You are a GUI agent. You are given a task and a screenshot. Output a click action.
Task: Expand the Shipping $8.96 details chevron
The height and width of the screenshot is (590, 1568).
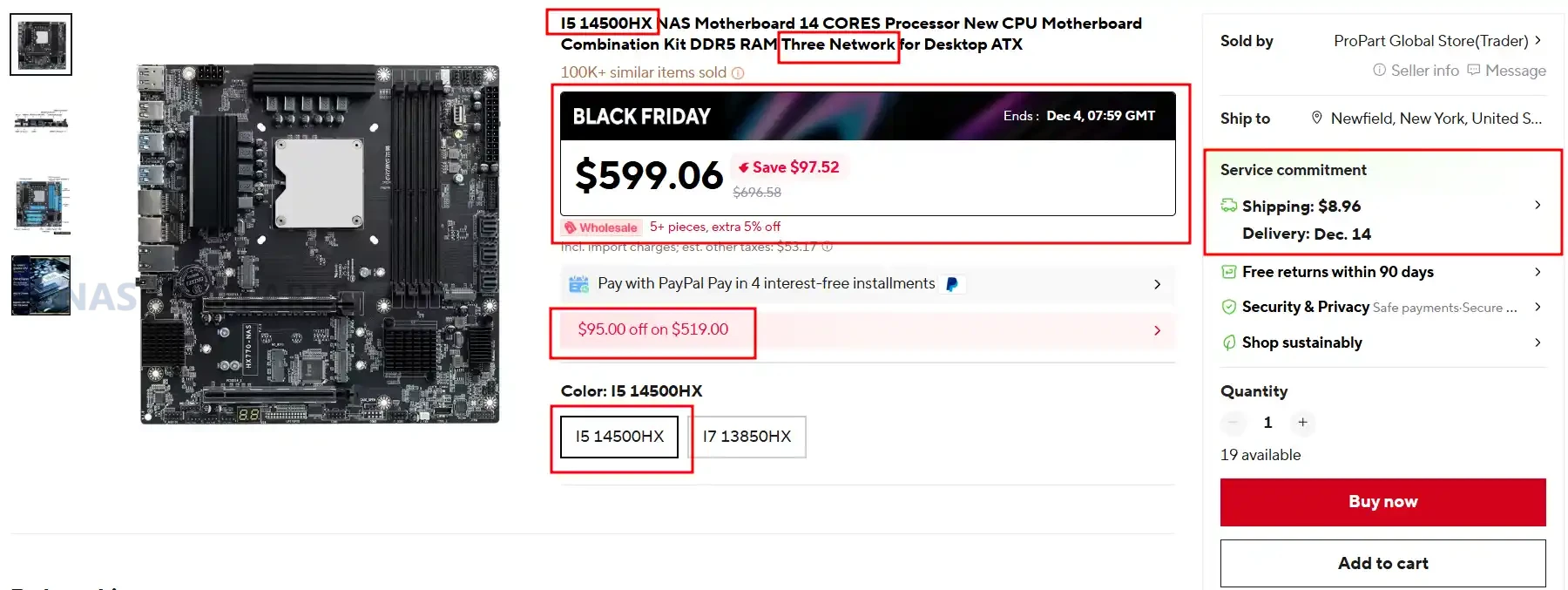(1538, 205)
